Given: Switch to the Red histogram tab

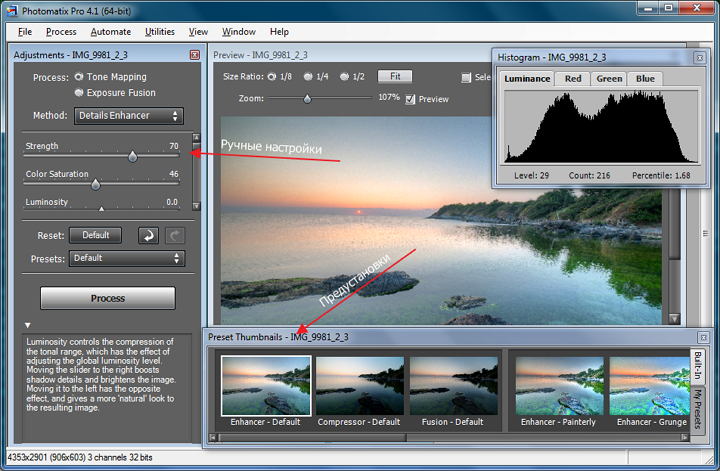Looking at the screenshot, I should pyautogui.click(x=572, y=79).
